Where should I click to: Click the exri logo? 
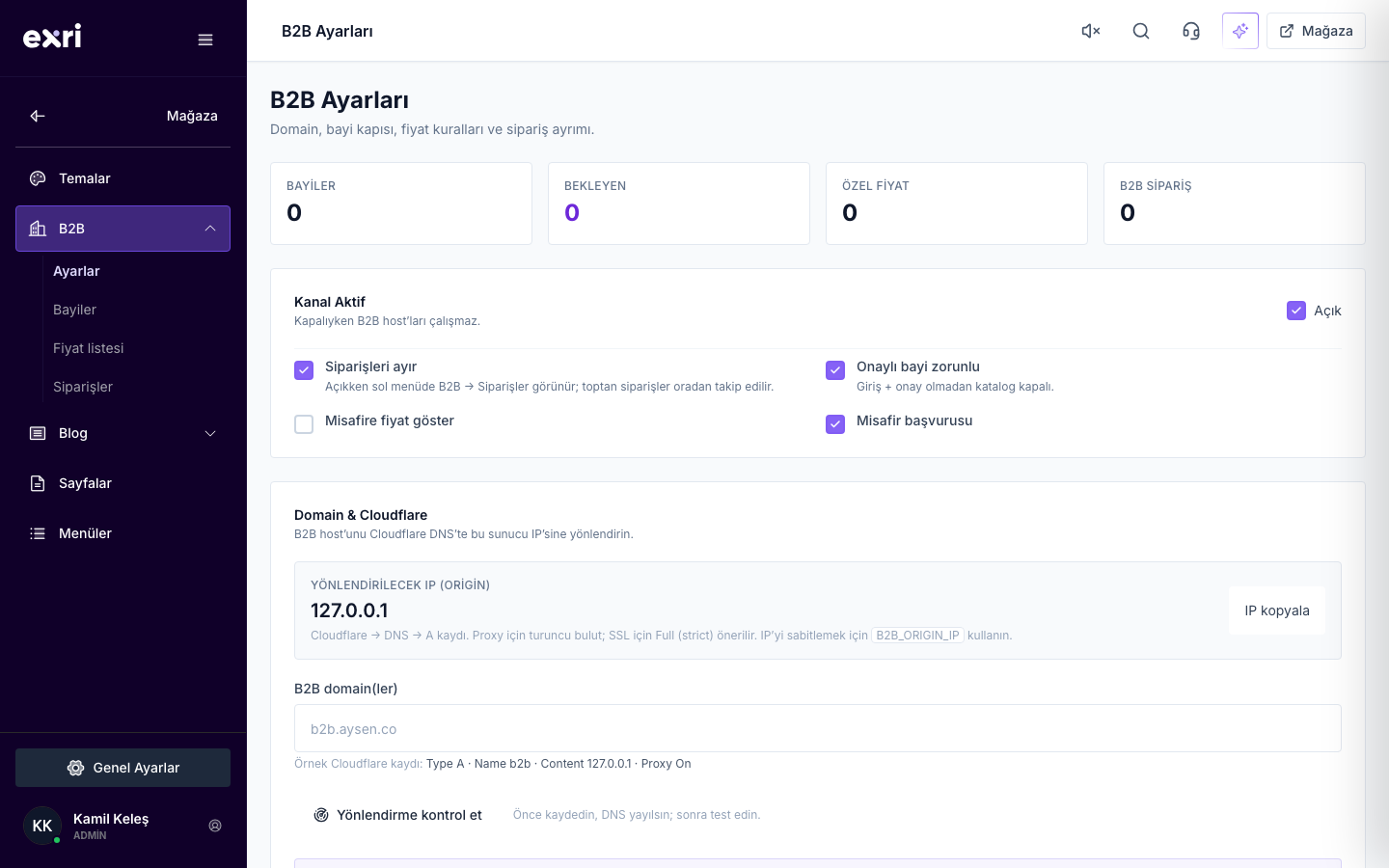click(52, 37)
